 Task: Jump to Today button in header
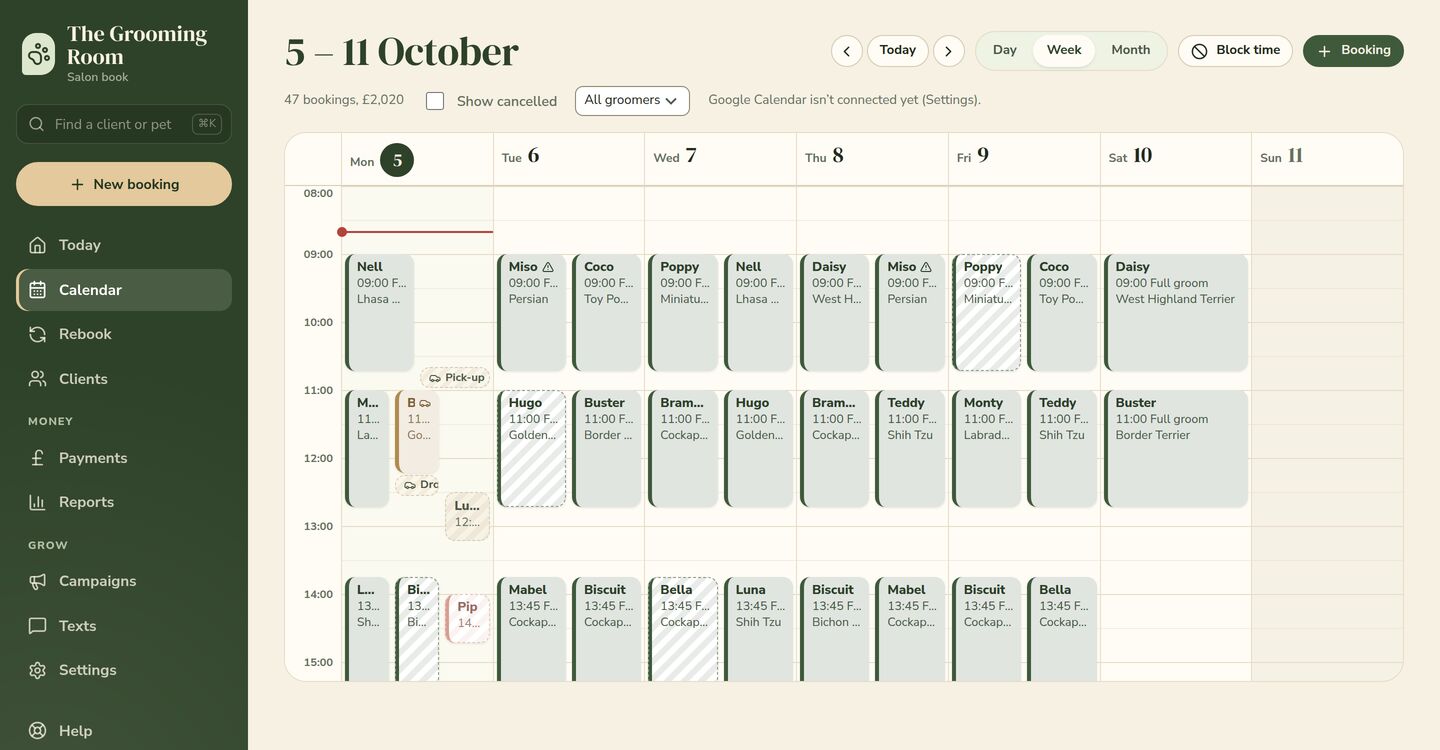click(898, 50)
